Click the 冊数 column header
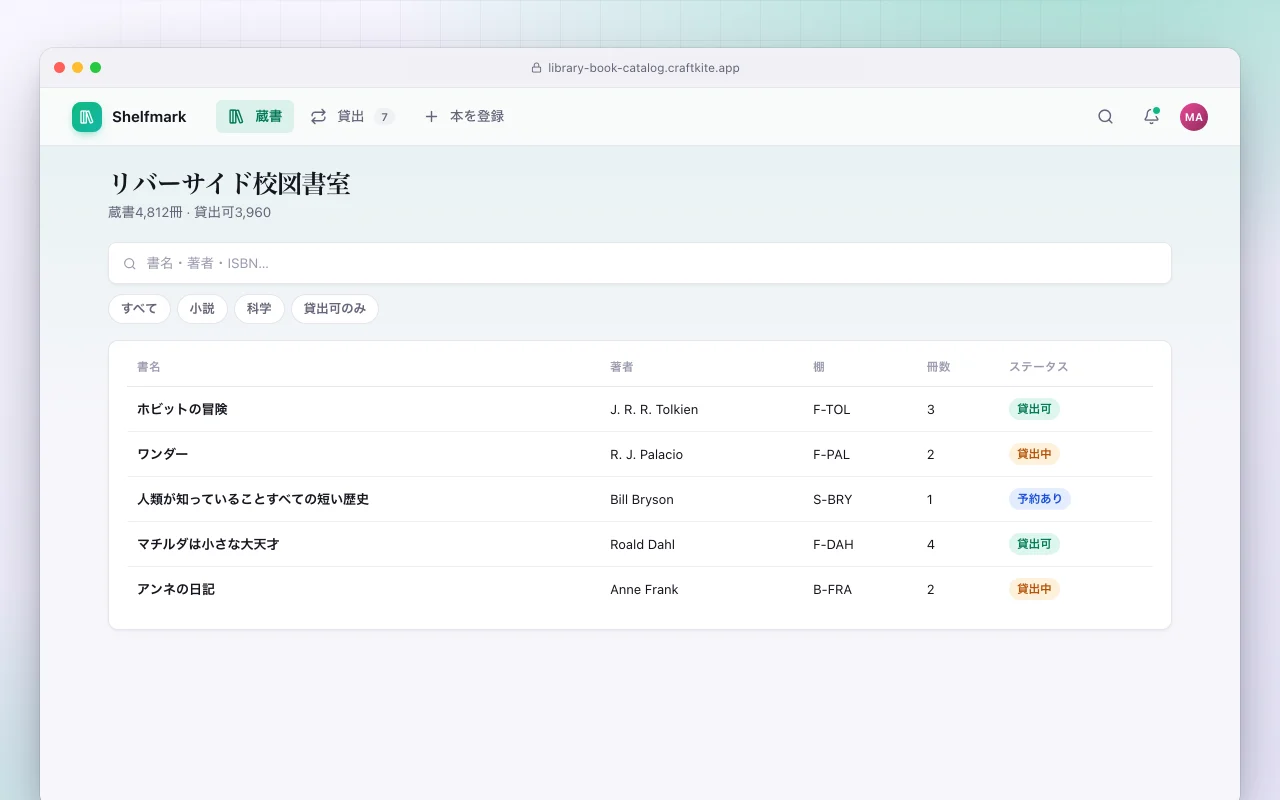Image resolution: width=1280 pixels, height=800 pixels. pyautogui.click(x=939, y=367)
